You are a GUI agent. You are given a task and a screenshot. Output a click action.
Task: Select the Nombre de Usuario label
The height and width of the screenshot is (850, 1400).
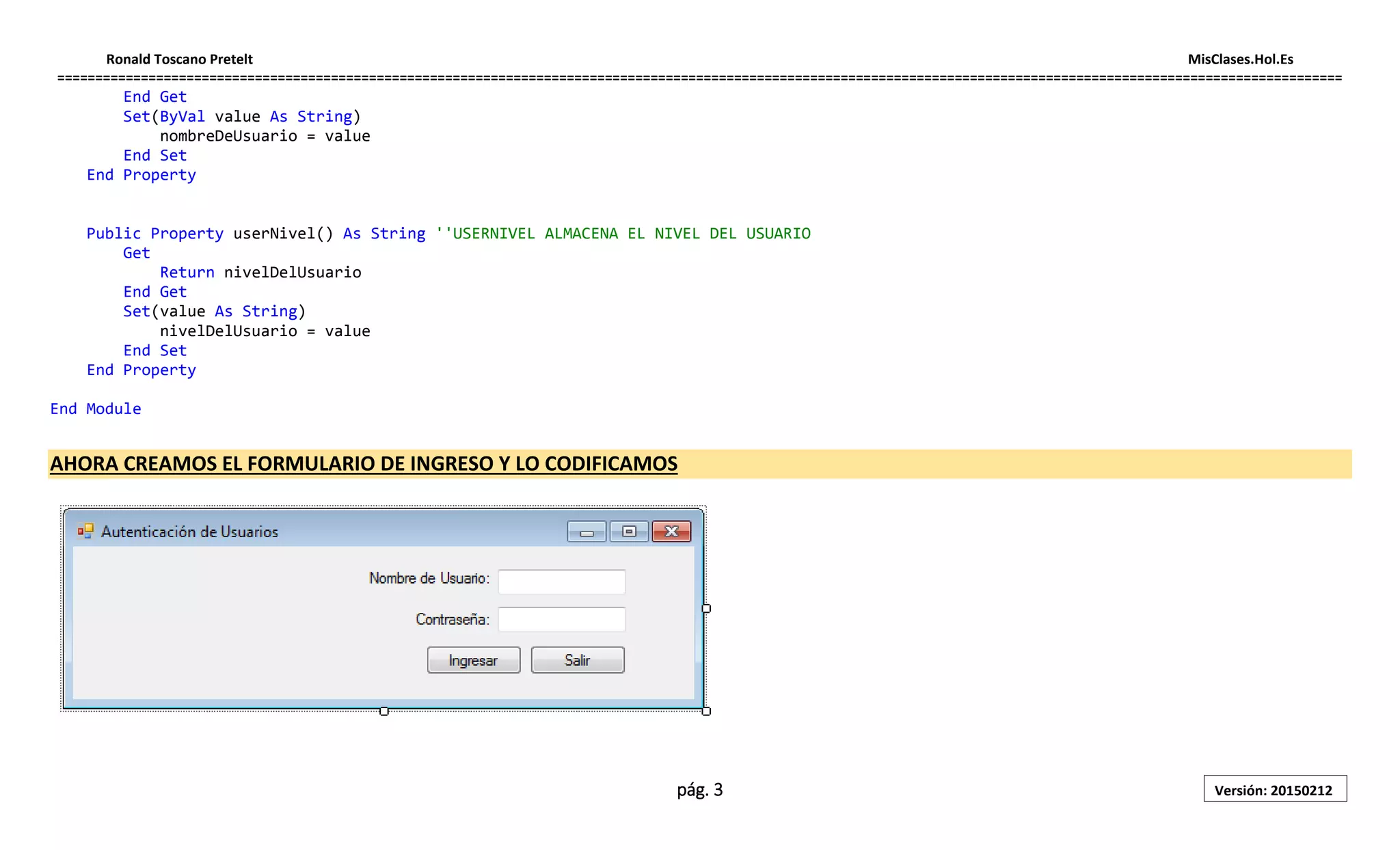429,579
